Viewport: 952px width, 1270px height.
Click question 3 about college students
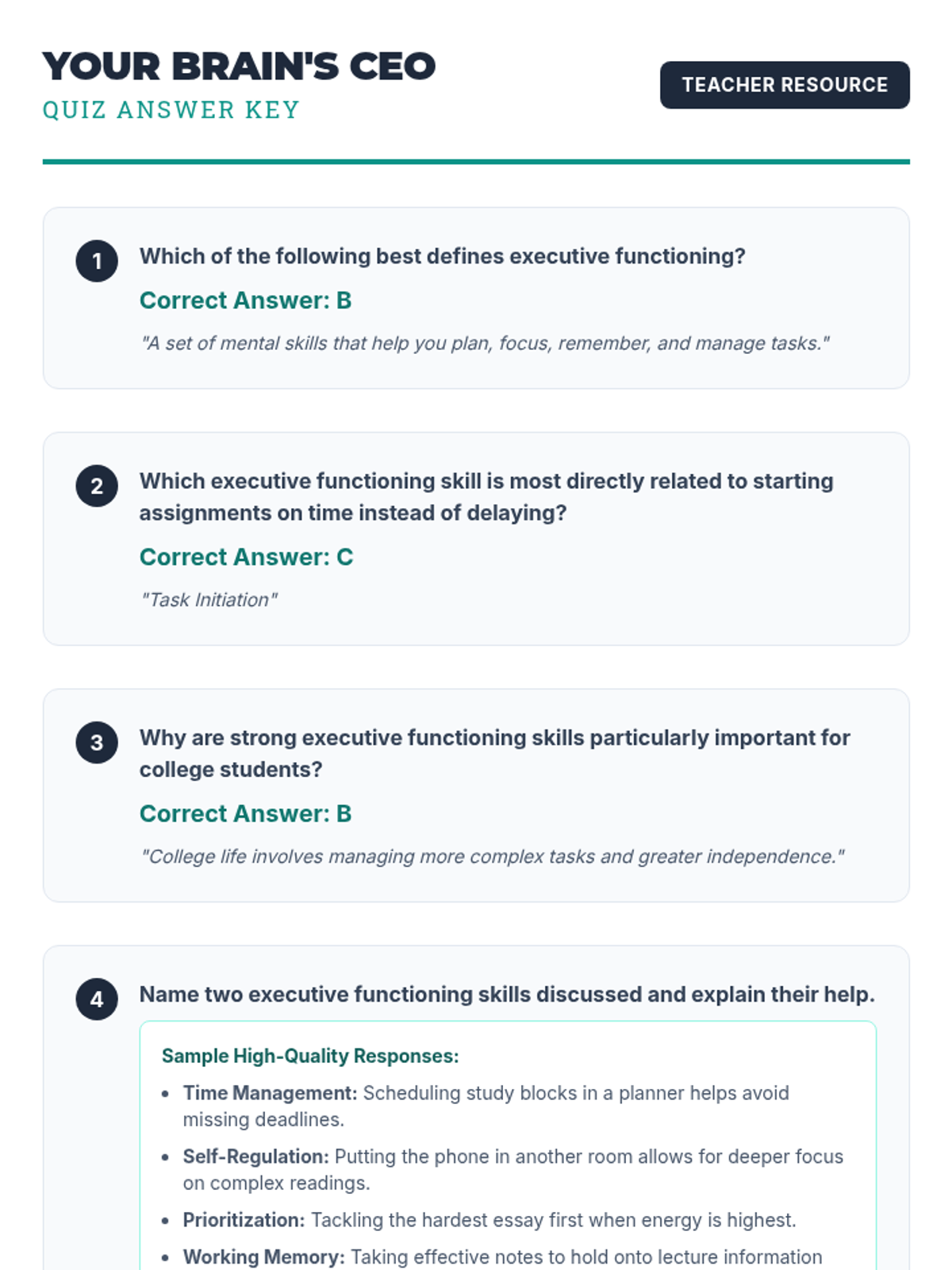493,753
